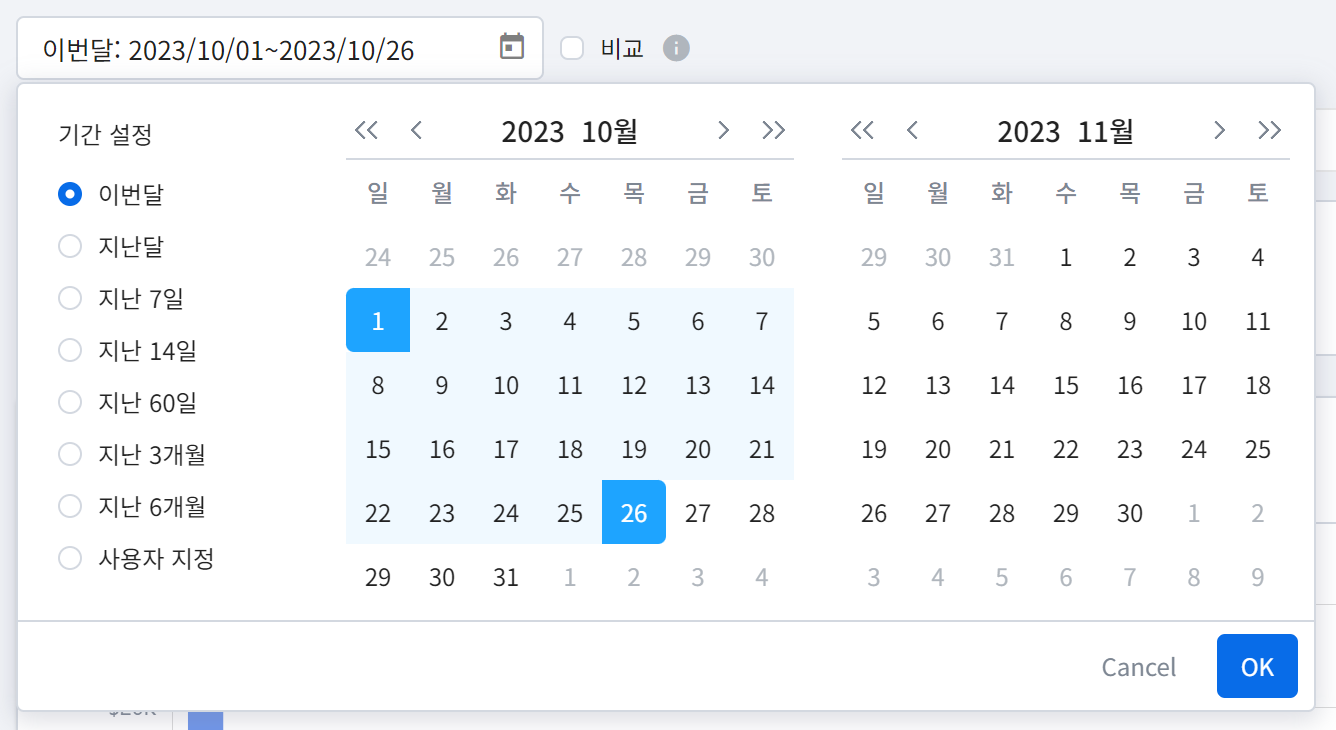The width and height of the screenshot is (1336, 730).
Task: Enable the 비교 checkbox
Action: [x=572, y=48]
